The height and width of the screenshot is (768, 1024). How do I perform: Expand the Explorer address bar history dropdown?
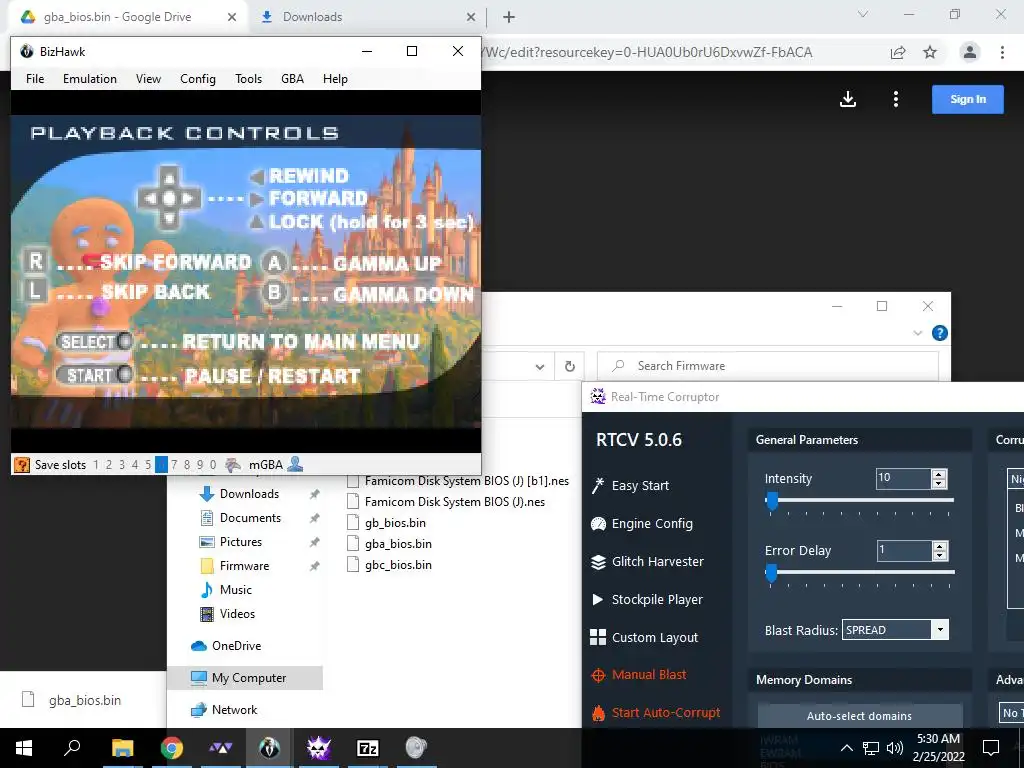coord(540,366)
